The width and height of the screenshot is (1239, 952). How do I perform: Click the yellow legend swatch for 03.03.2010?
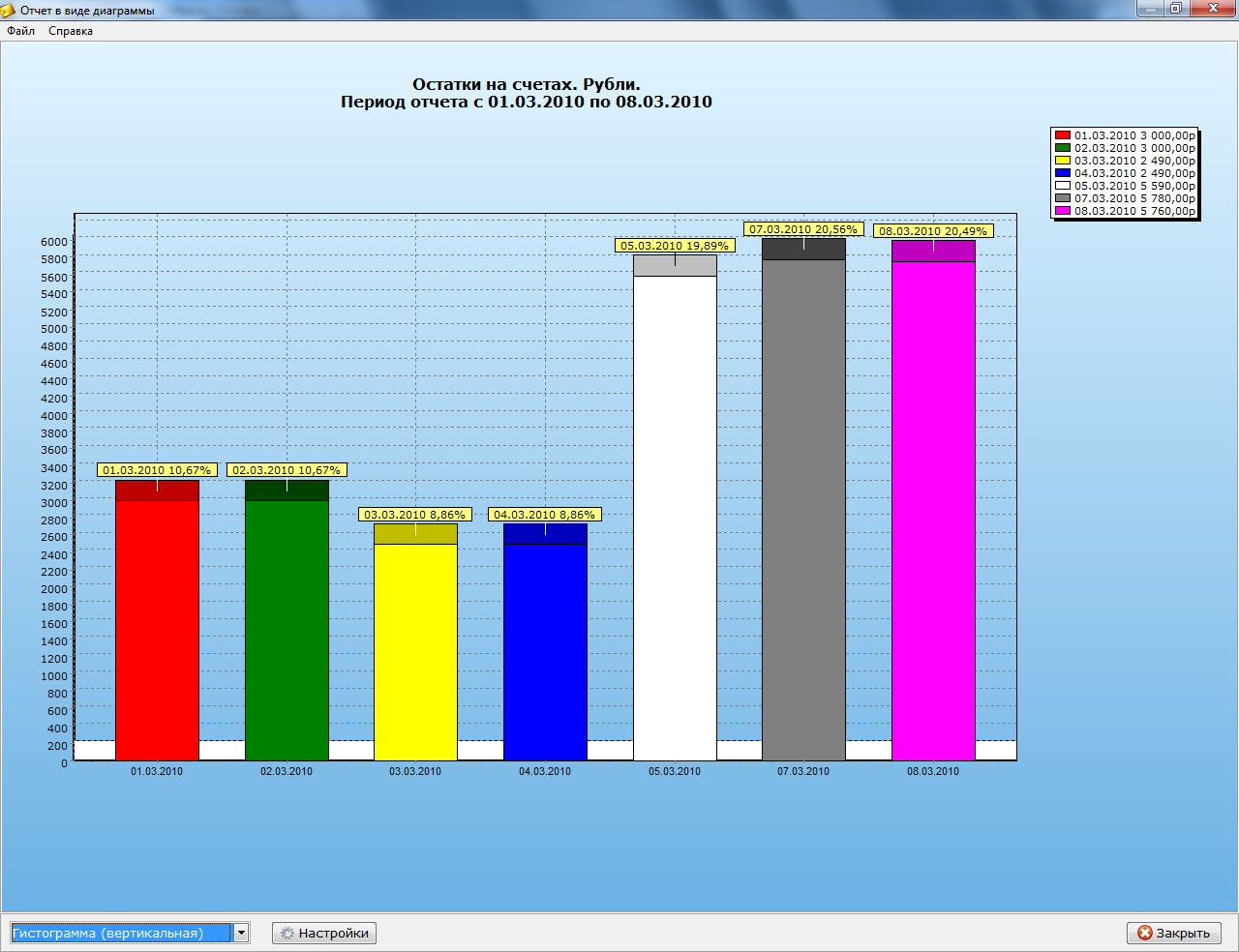pos(1063,161)
